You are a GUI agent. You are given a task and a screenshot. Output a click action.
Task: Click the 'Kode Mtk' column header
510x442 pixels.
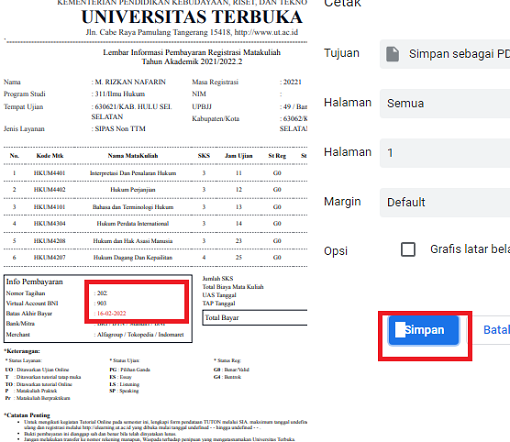pos(50,156)
